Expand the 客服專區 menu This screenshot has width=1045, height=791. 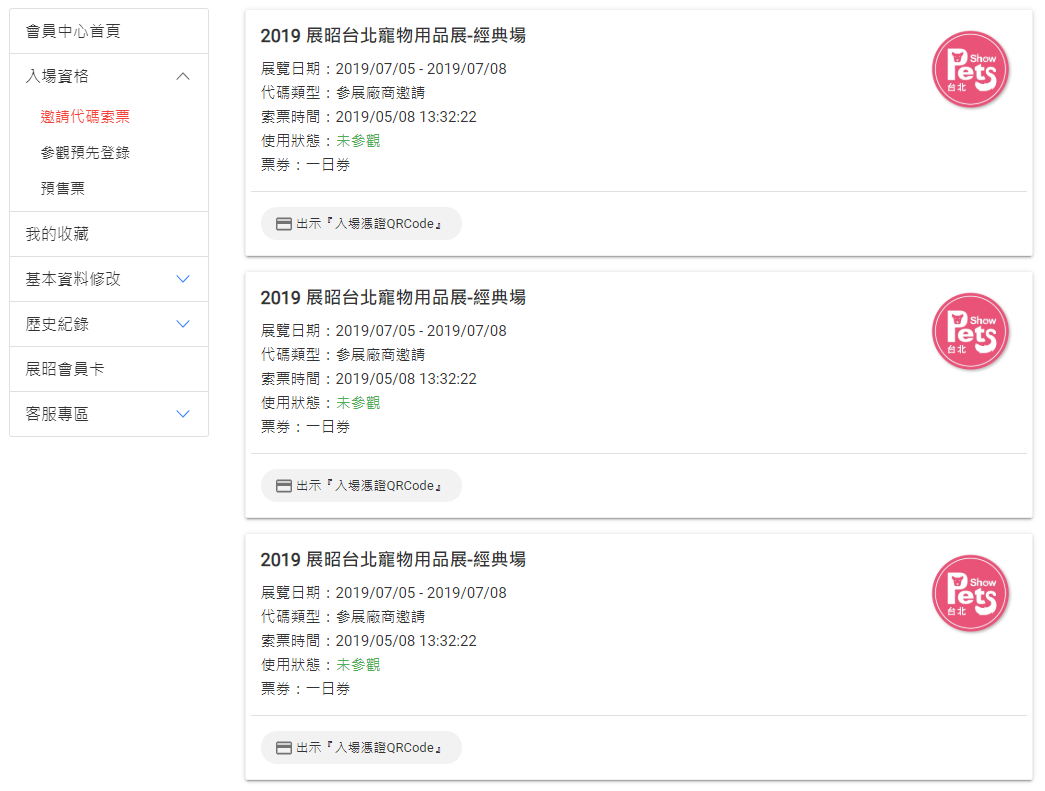pyautogui.click(x=182, y=414)
